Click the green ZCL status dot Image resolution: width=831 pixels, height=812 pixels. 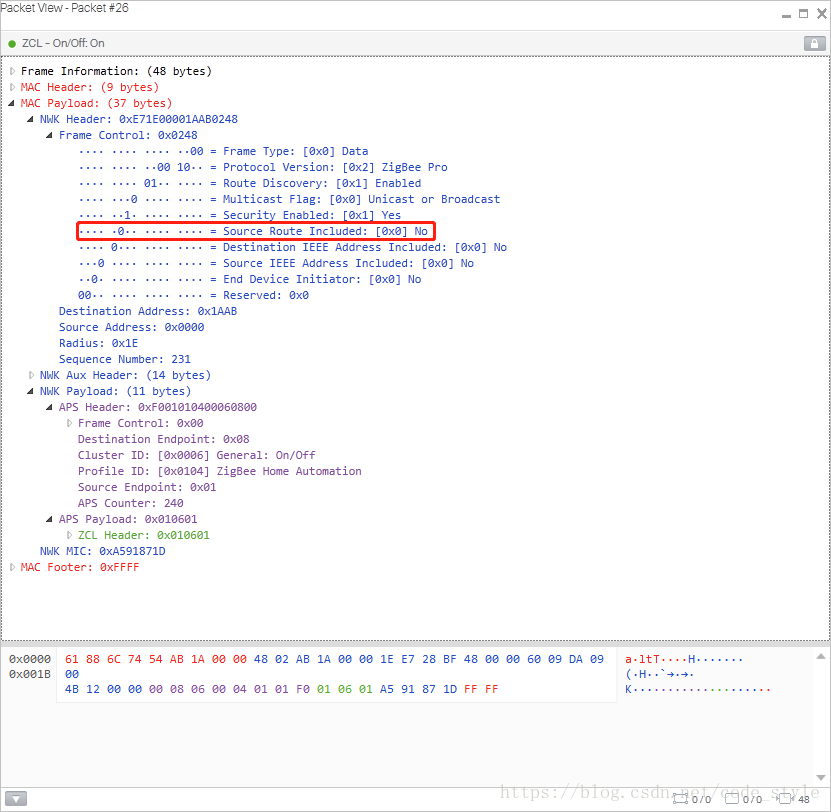coord(12,43)
